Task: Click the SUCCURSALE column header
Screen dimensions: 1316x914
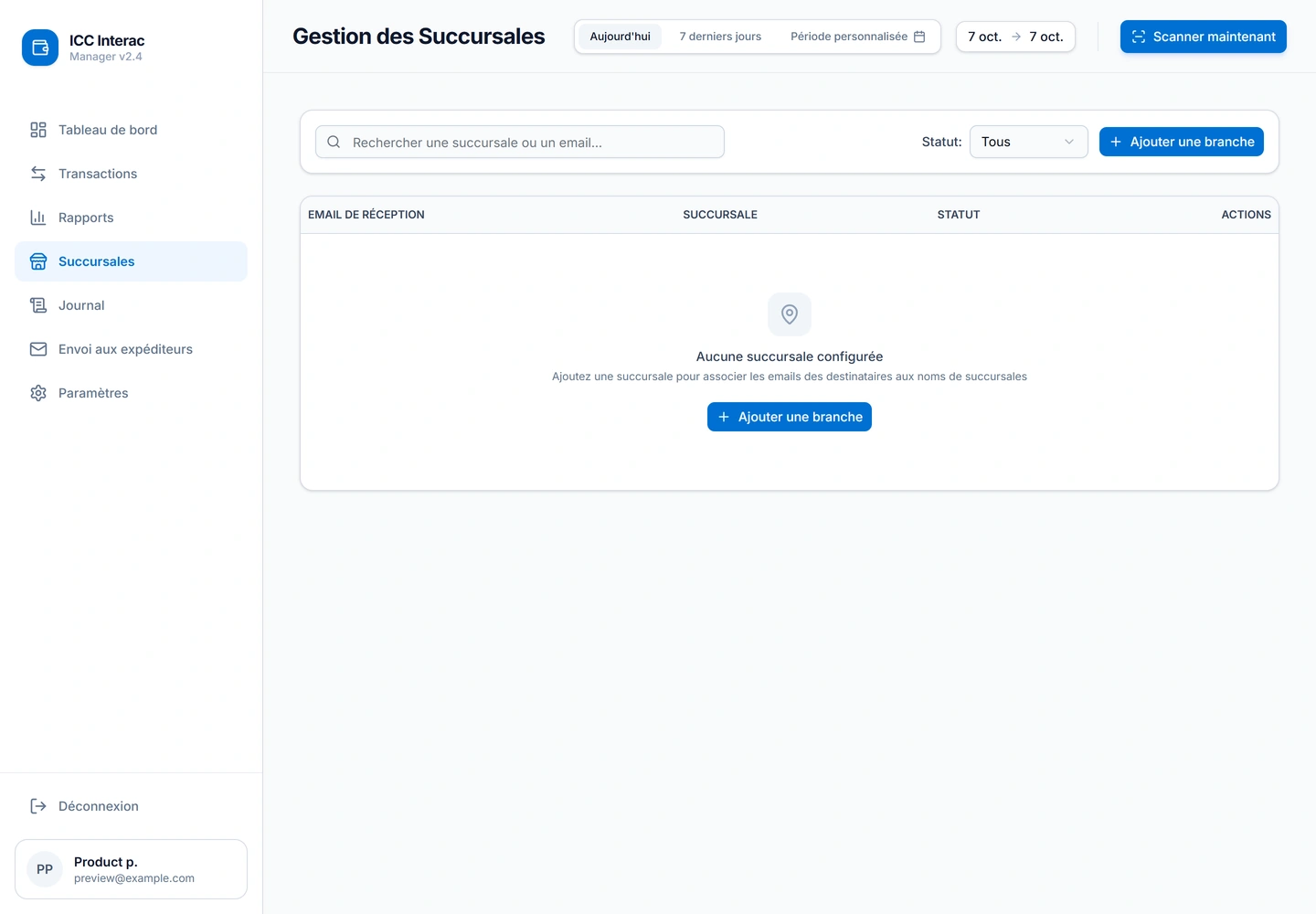Action: [720, 215]
